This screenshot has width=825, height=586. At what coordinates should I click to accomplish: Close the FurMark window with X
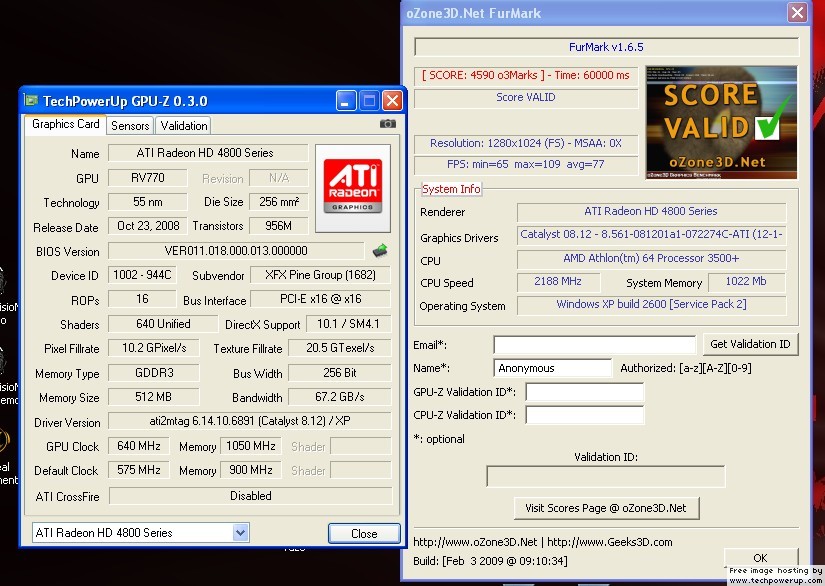797,12
